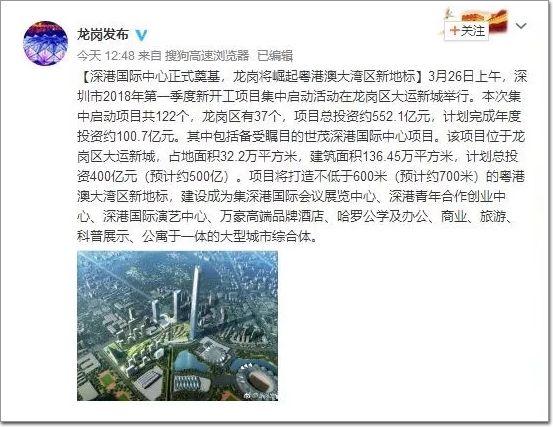Click the blue lake in the rendering image

pos(187,361)
